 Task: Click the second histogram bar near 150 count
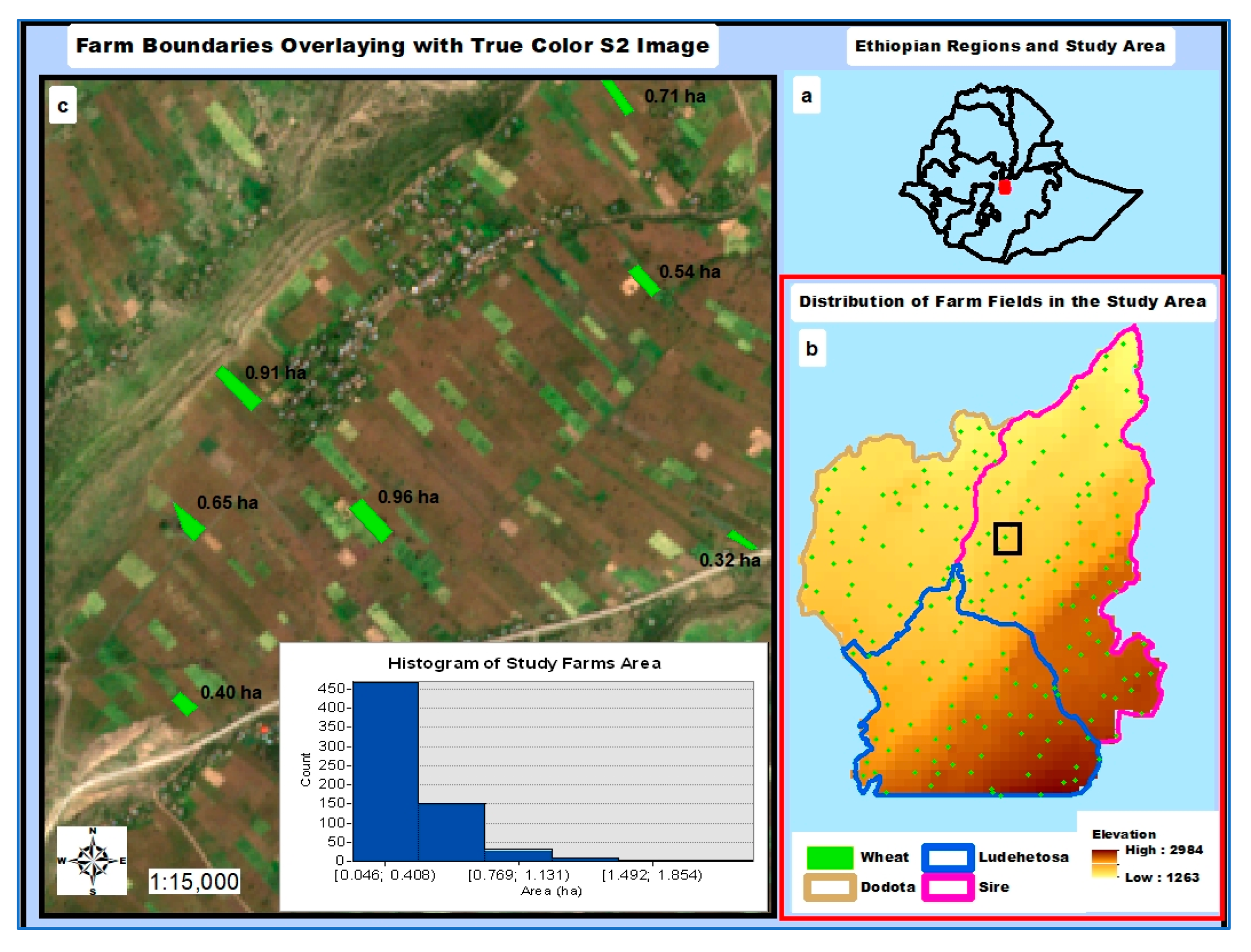coord(452,832)
